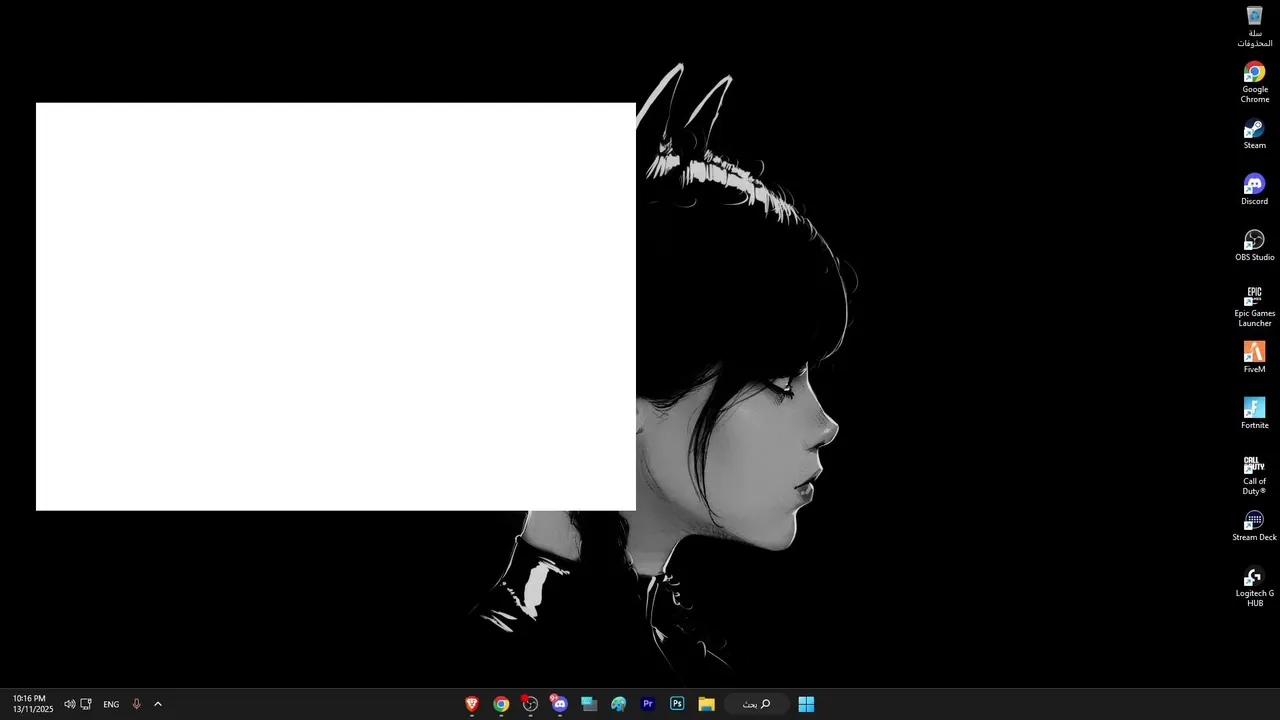Image resolution: width=1280 pixels, height=720 pixels.
Task: Select the Stream Deck desktop shortcut
Action: [x=1254, y=526]
